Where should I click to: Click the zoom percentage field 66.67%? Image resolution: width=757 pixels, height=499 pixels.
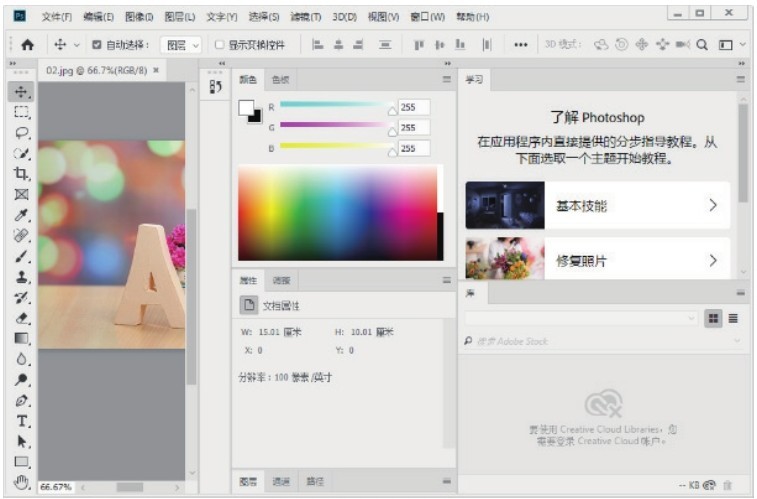click(x=56, y=487)
